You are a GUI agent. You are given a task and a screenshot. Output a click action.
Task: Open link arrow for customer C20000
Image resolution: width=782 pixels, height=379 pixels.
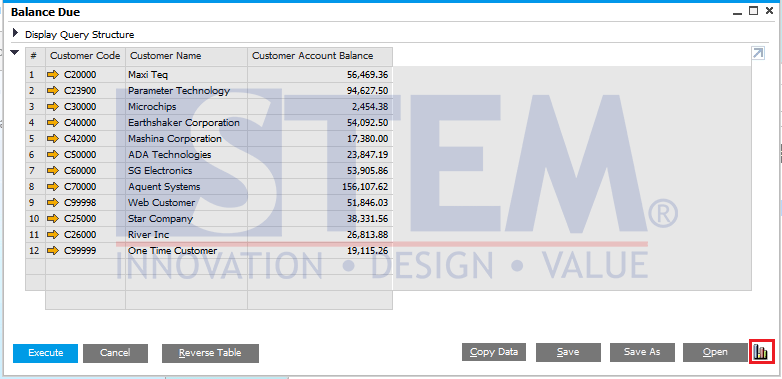(52, 75)
